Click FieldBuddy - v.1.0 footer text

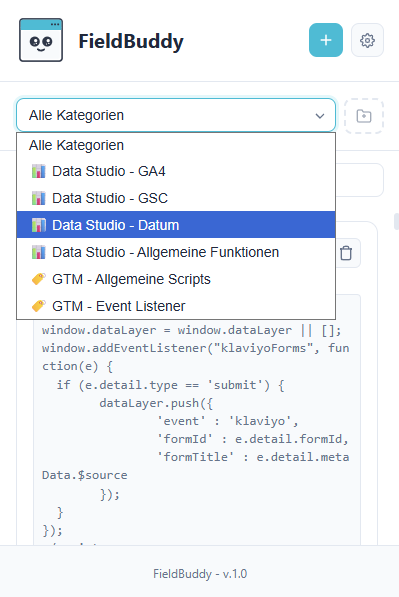click(200, 573)
